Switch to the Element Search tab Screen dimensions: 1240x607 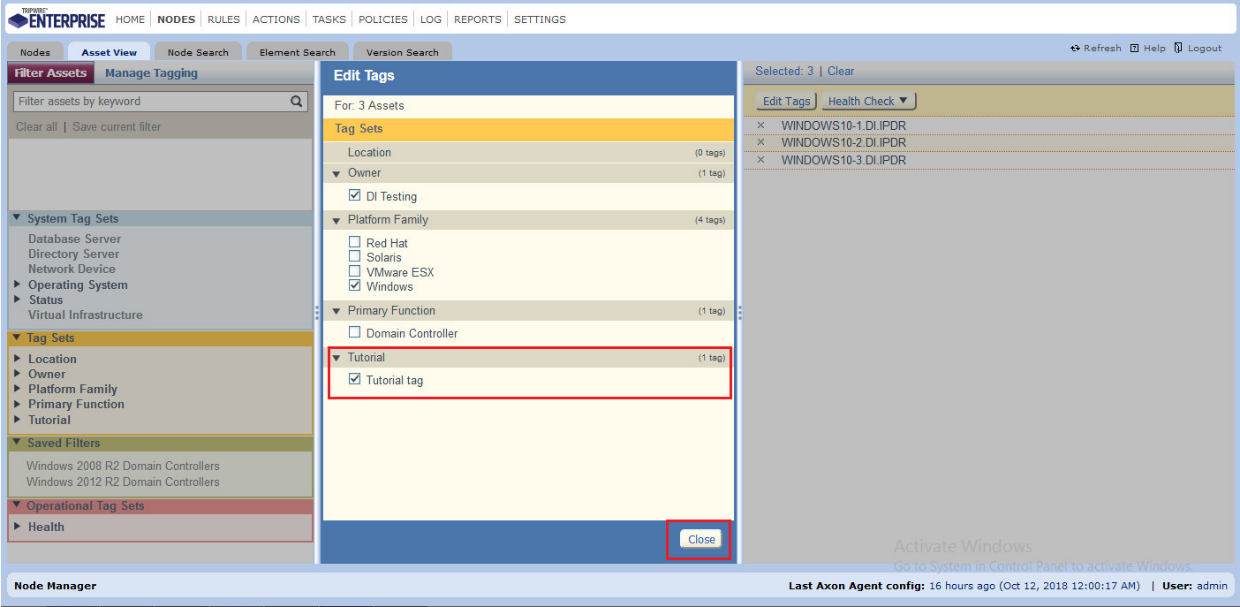point(297,52)
